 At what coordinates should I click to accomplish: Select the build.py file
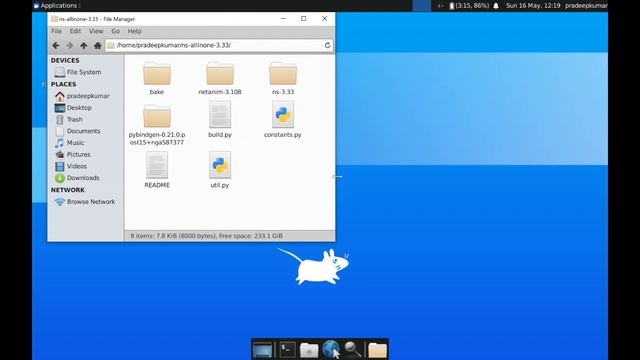pos(220,120)
